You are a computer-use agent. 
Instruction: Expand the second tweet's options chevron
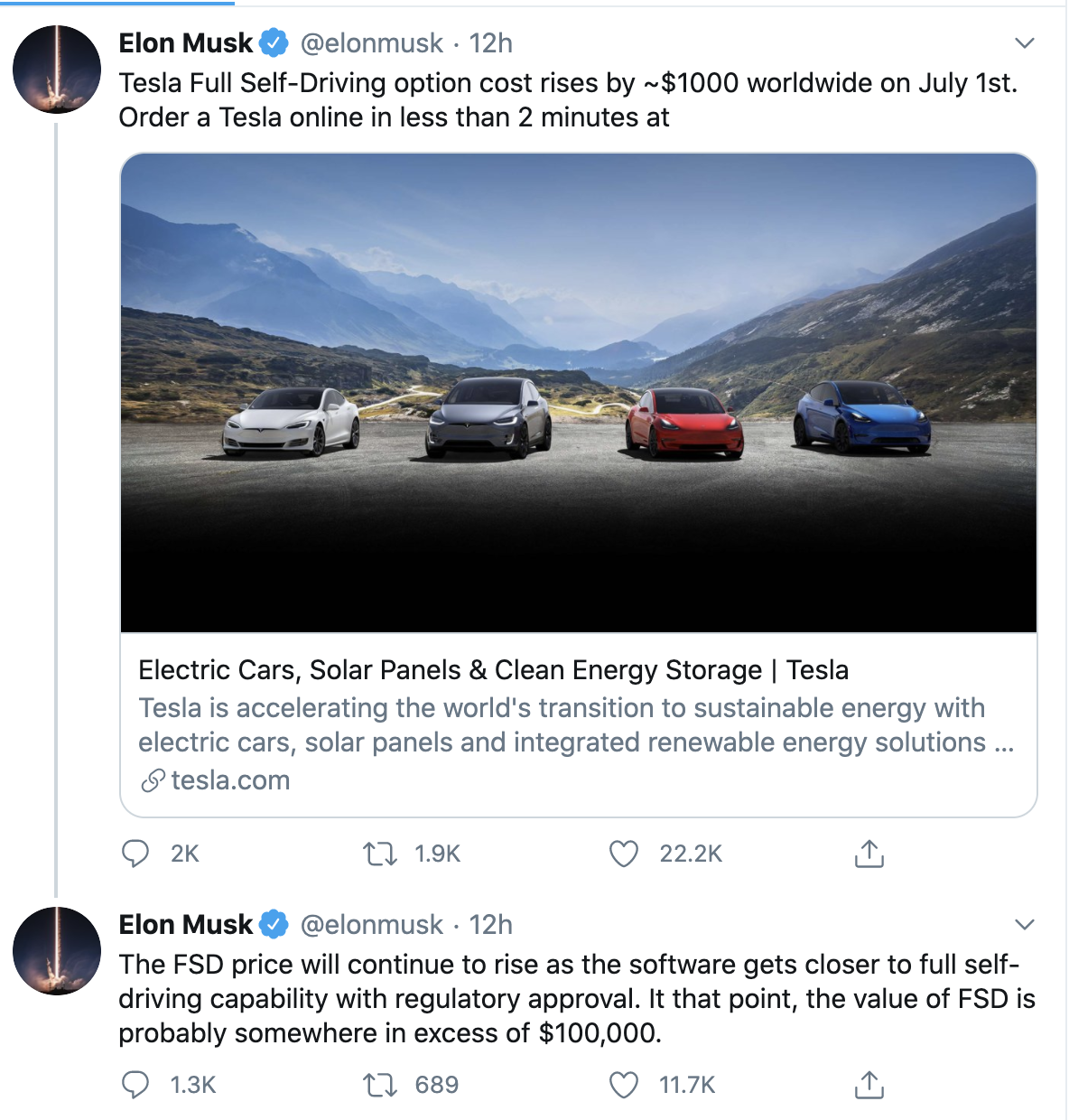(1024, 925)
